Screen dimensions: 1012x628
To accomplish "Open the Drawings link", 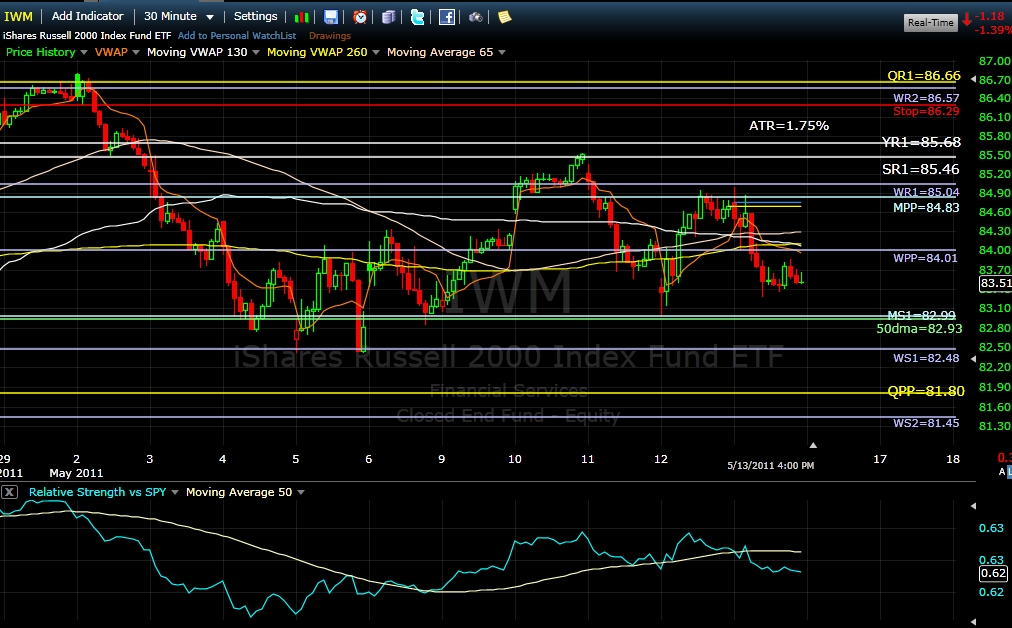I will click(x=330, y=35).
